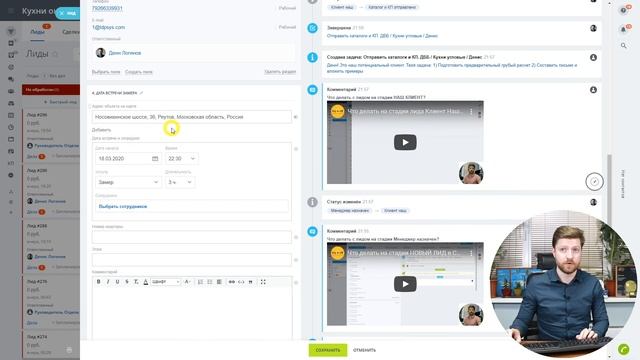This screenshot has height=360, width=640.
Task: Expand the time dropdown showing 22:30
Action: (x=182, y=158)
